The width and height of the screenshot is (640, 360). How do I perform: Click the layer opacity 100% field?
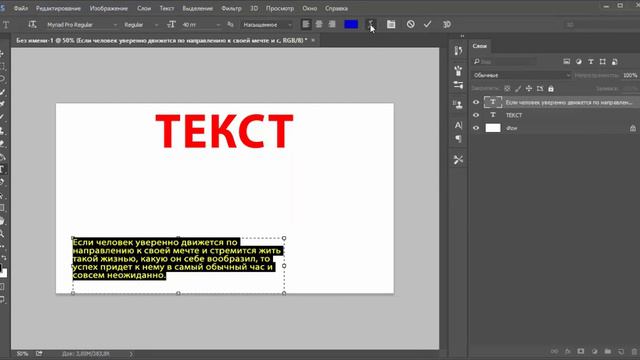click(630, 76)
